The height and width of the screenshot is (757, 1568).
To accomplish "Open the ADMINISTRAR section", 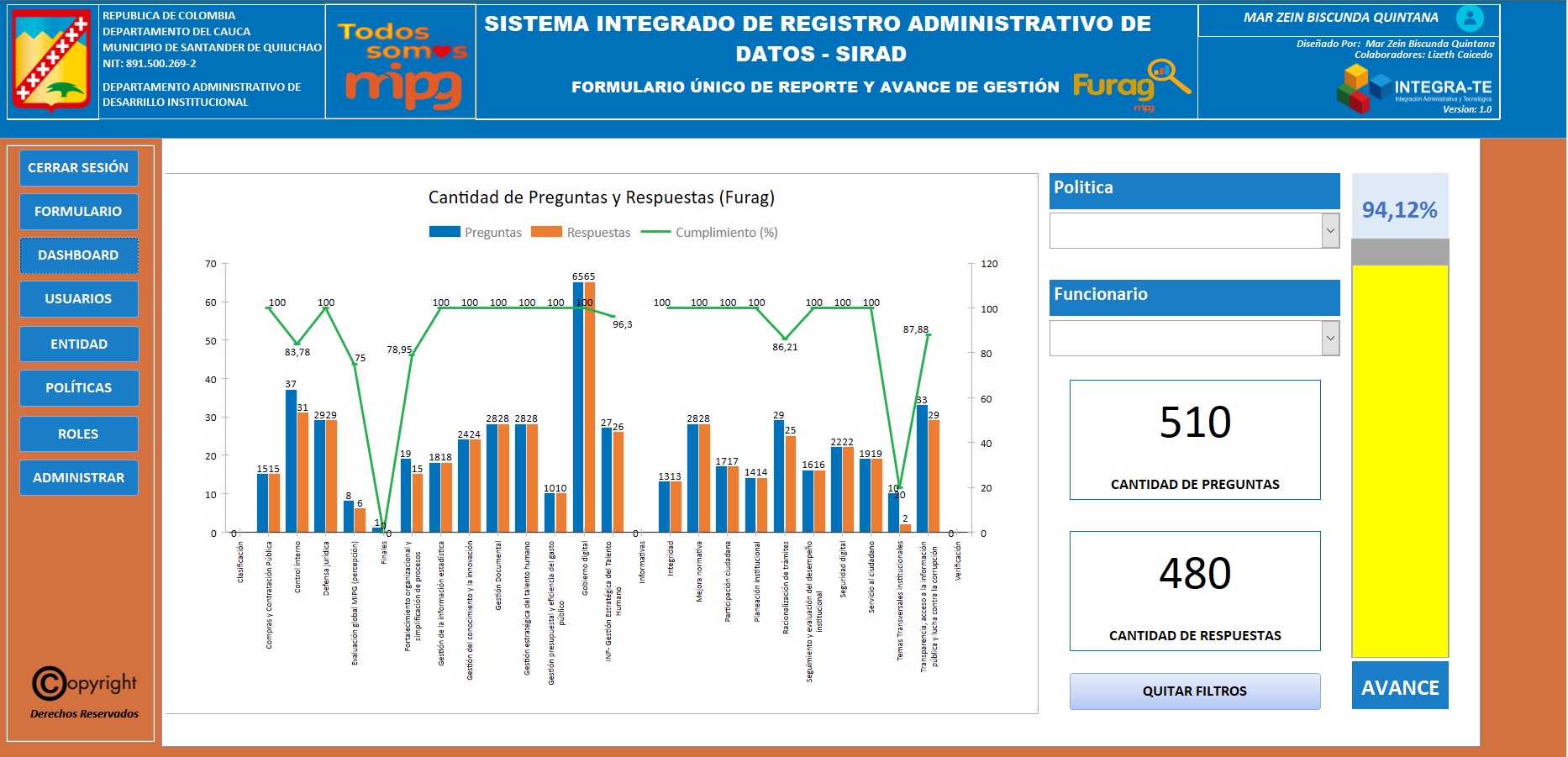I will coord(78,478).
